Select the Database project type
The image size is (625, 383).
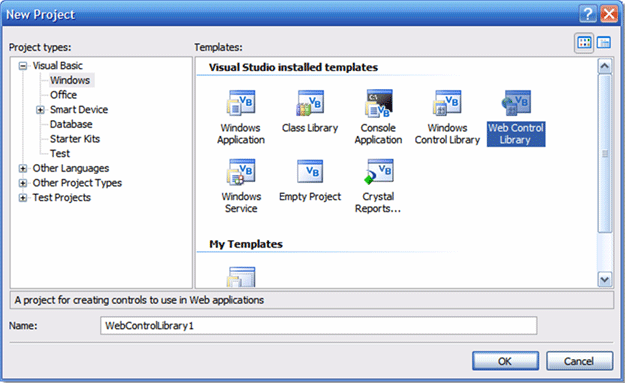[x=71, y=124]
